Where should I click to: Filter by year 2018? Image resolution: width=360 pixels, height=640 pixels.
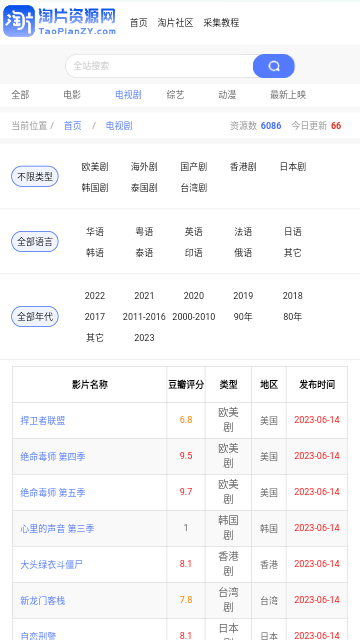(293, 296)
